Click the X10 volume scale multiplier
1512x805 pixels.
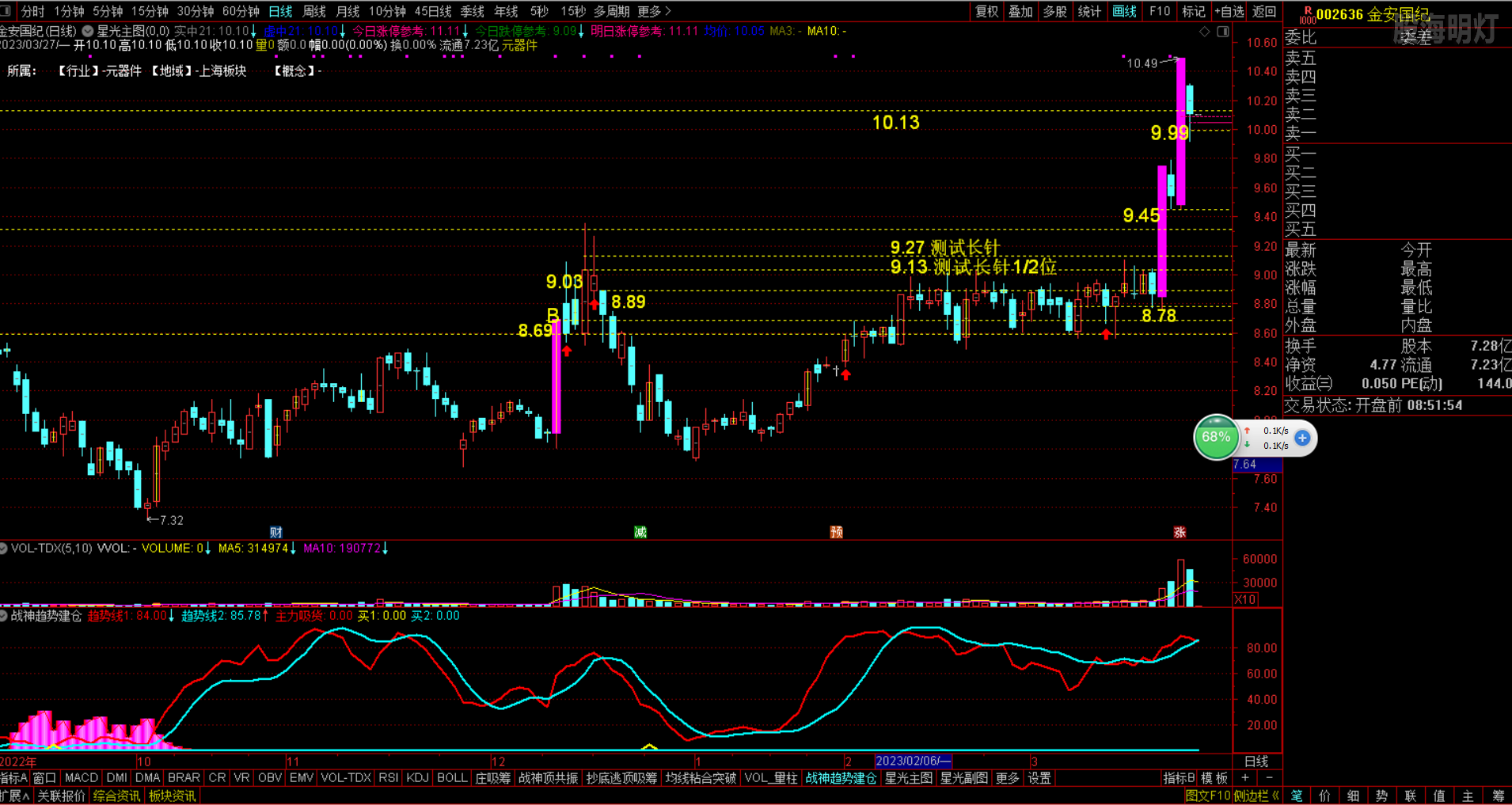pyautogui.click(x=1245, y=599)
